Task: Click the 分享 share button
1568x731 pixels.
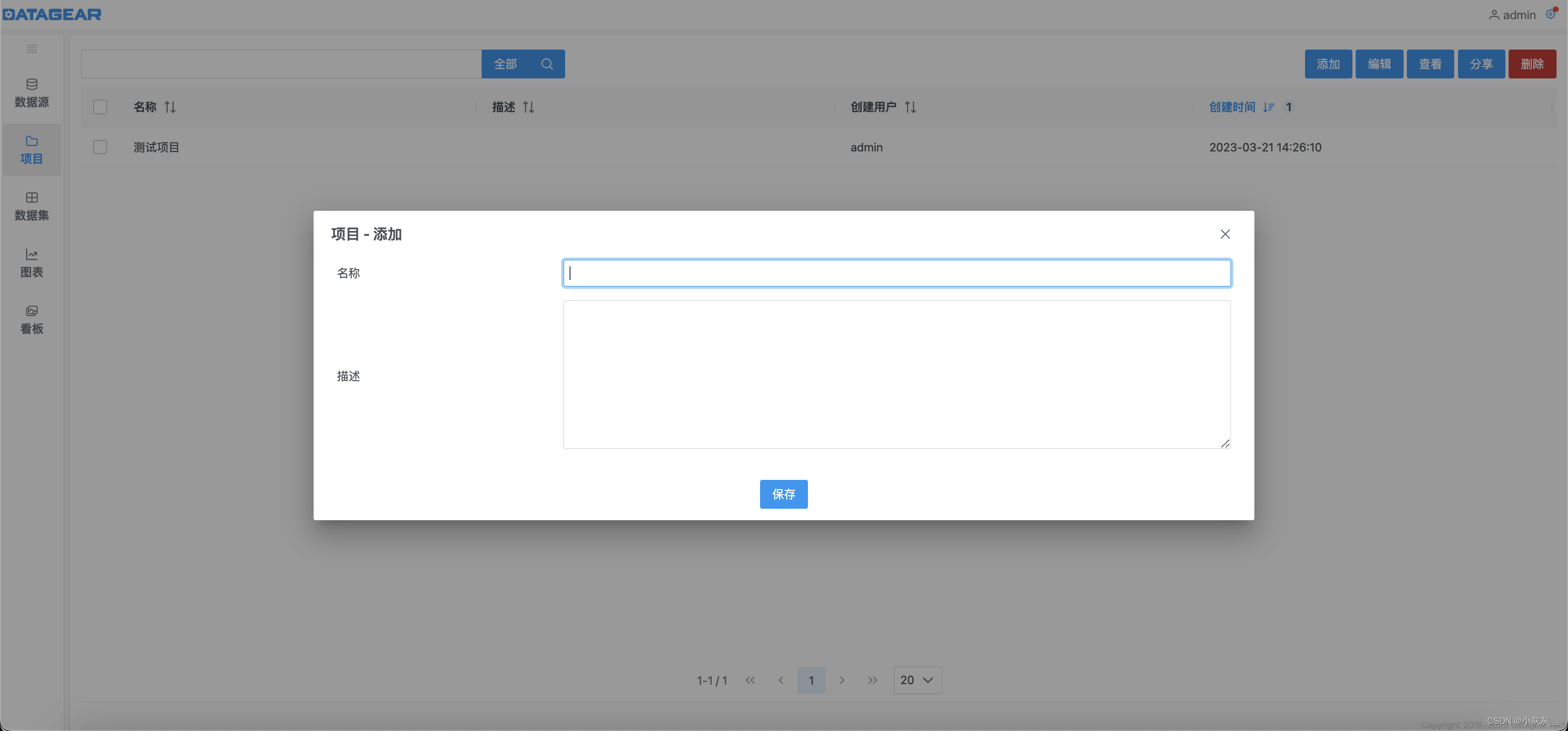Action: click(x=1481, y=64)
